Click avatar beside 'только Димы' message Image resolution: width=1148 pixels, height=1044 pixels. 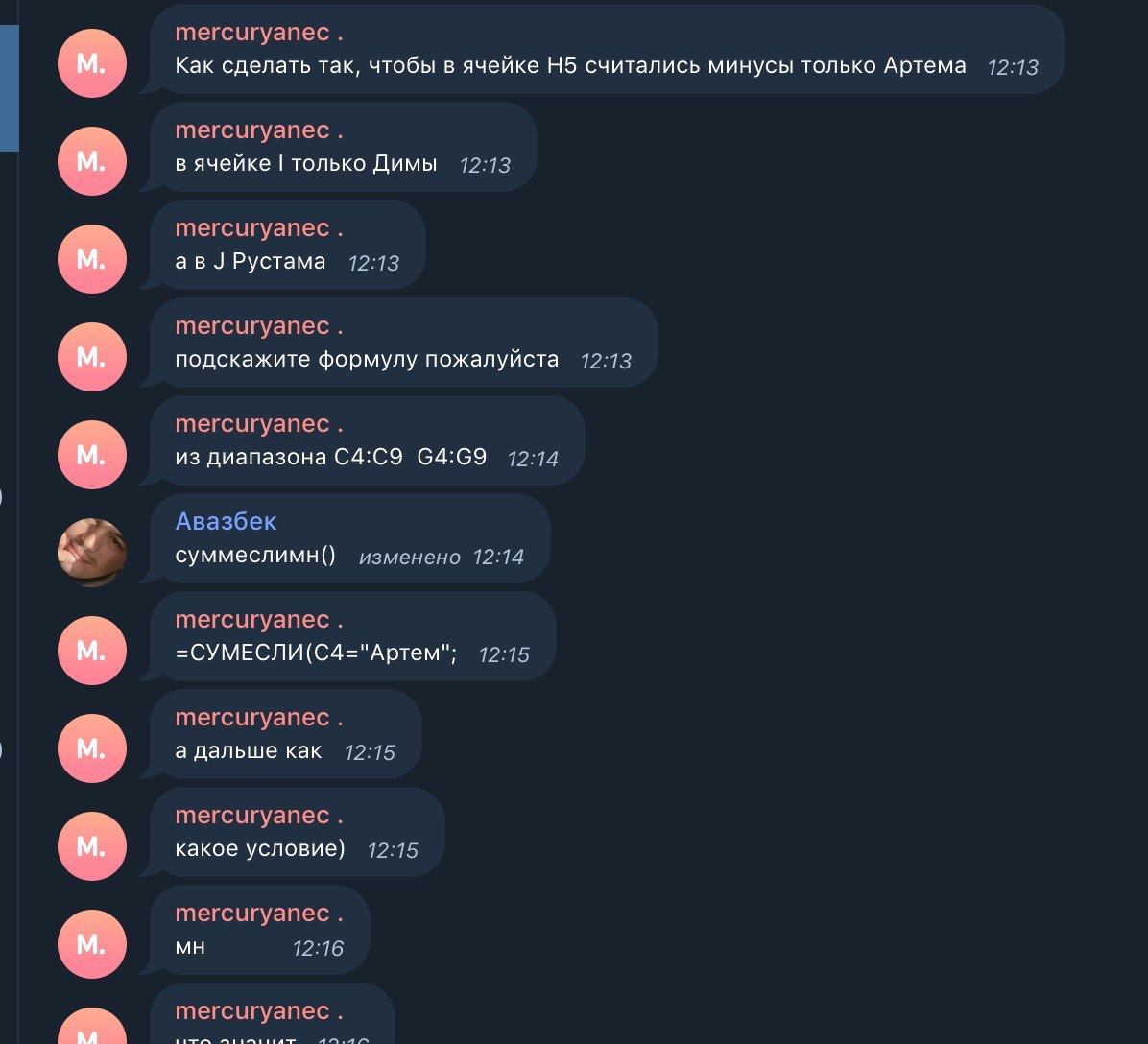(91, 161)
